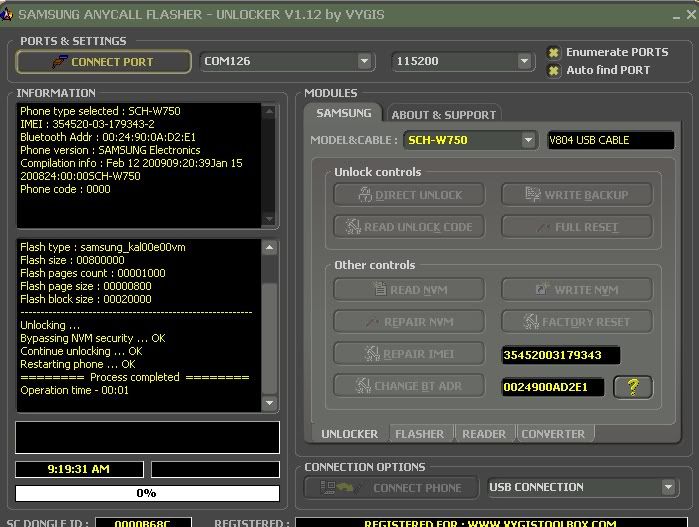Click the CONNECT PORT button
The image size is (699, 527).
pyautogui.click(x=103, y=62)
